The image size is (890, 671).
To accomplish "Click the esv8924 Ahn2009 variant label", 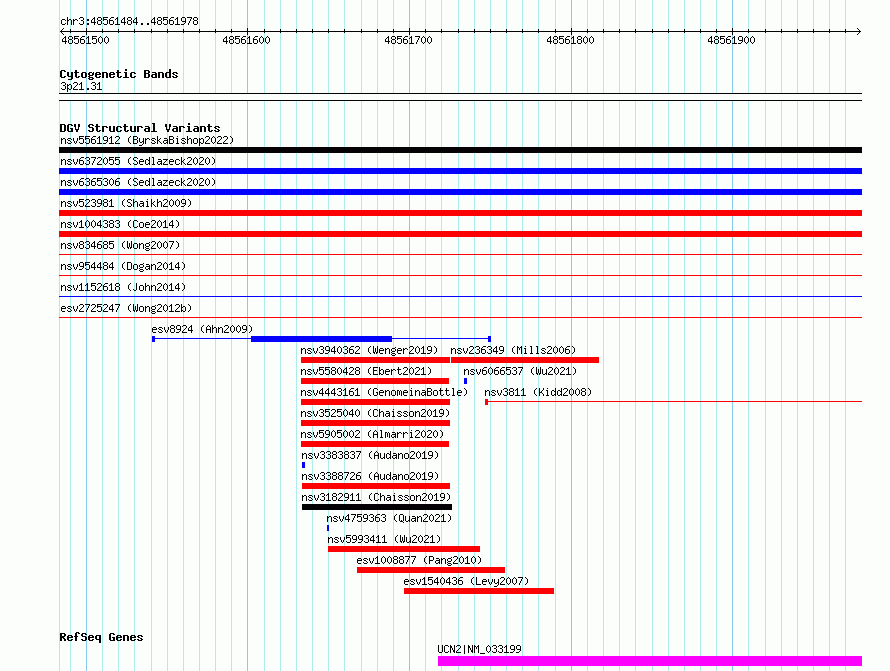I will pyautogui.click(x=202, y=329).
